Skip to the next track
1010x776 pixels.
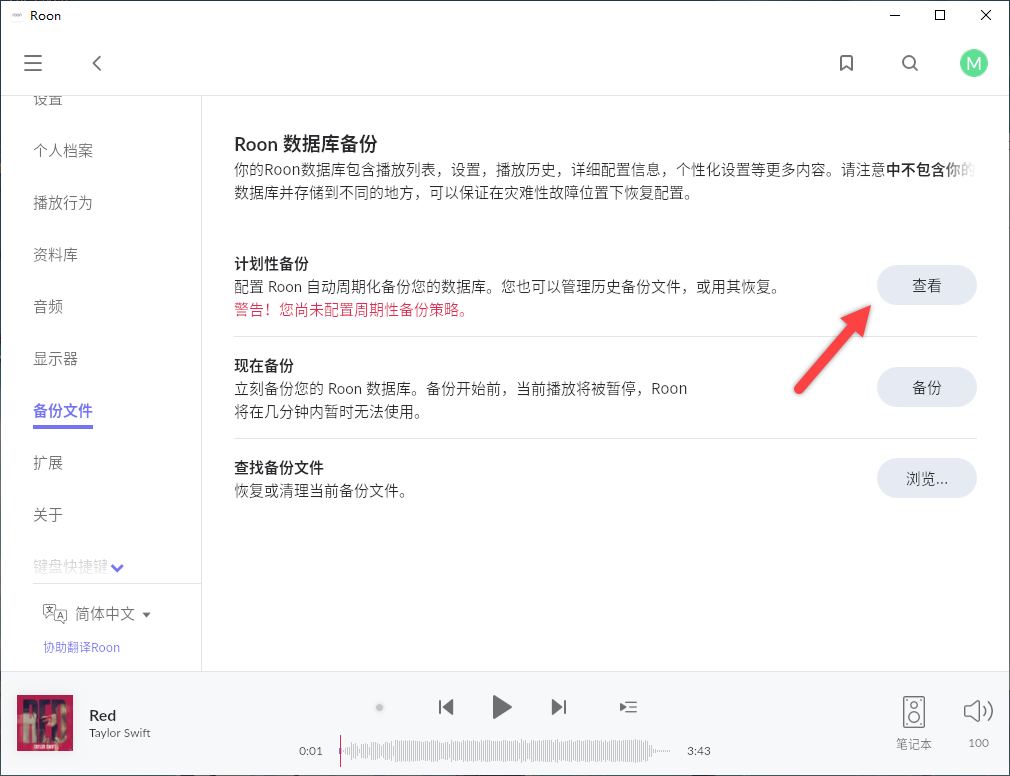[558, 707]
